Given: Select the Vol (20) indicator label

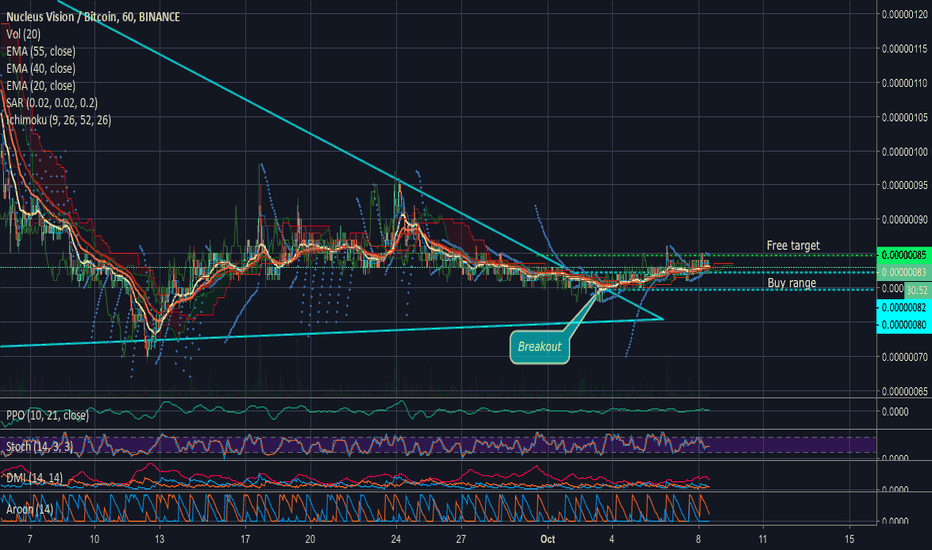Looking at the screenshot, I should point(23,34).
